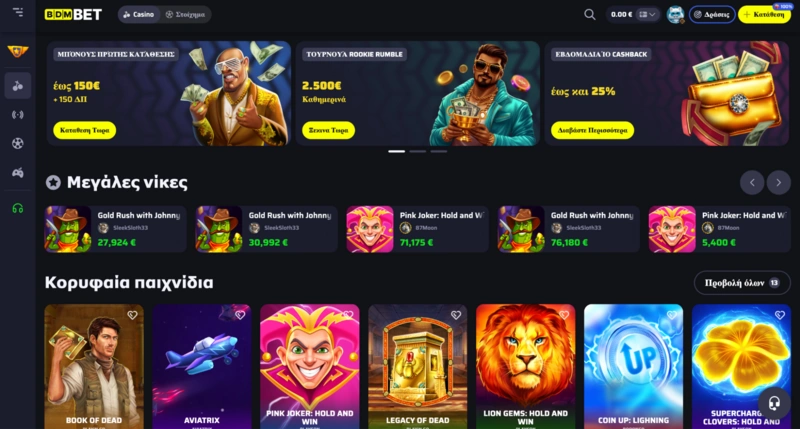Favorite Book of Dead with heart icon
This screenshot has width=800, height=429.
(x=132, y=315)
